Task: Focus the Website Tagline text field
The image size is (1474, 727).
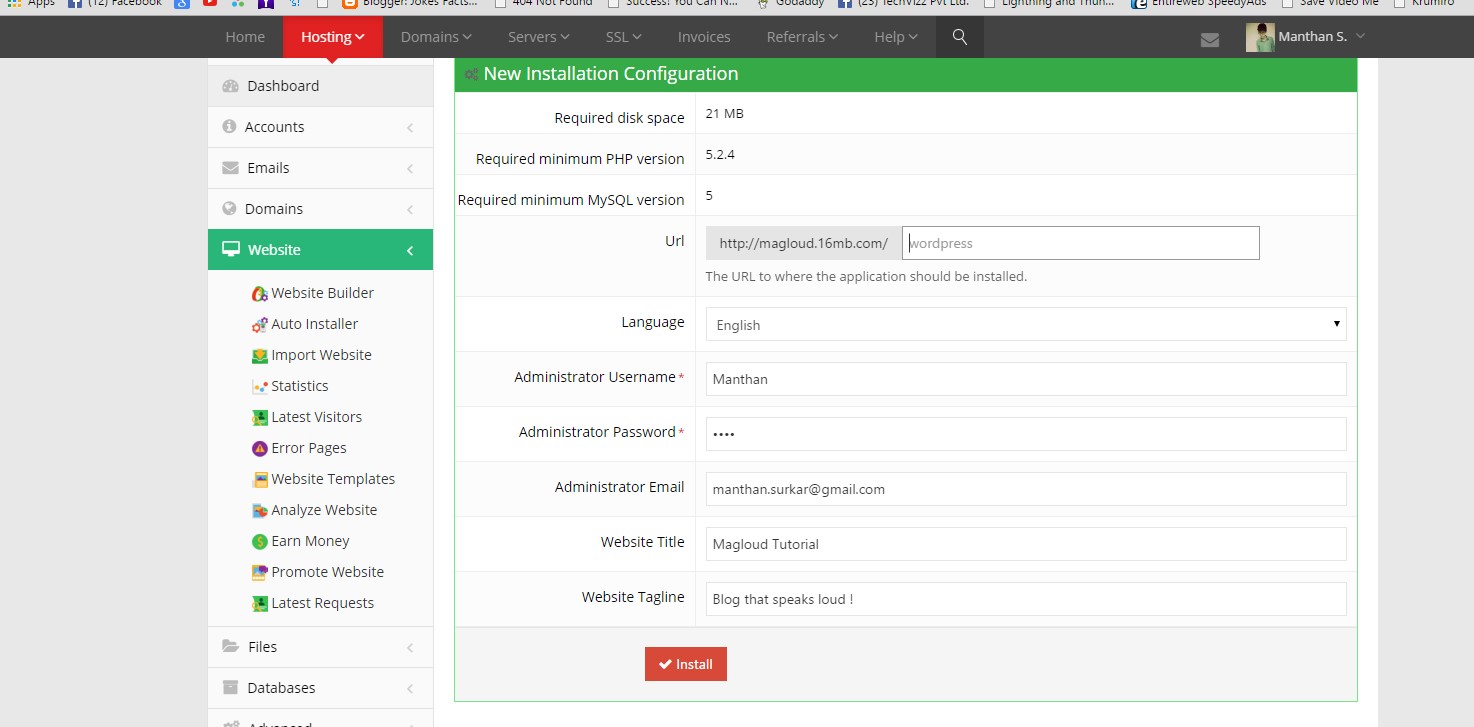Action: 1025,599
